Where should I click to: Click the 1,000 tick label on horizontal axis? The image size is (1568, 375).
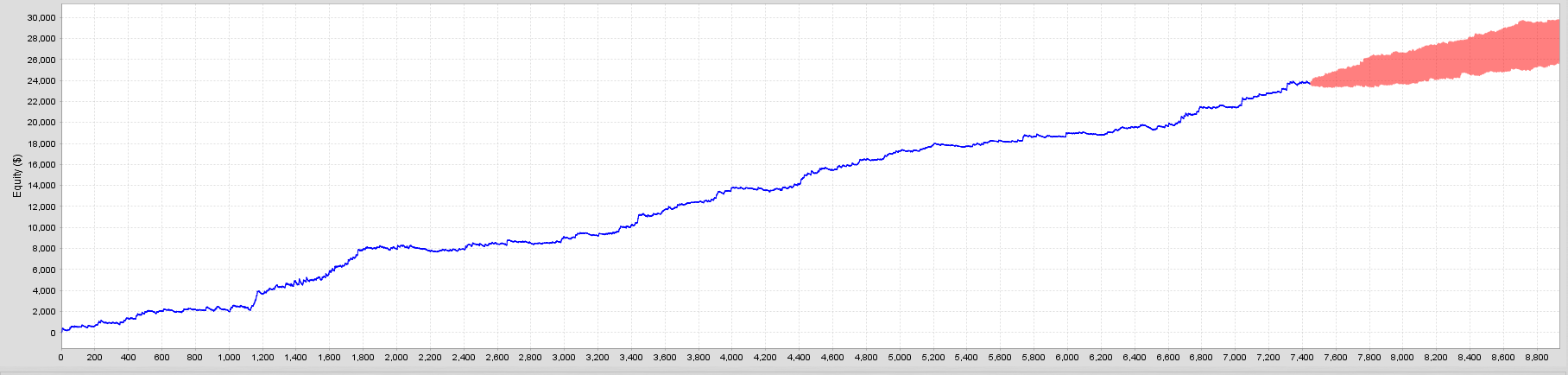tap(229, 357)
